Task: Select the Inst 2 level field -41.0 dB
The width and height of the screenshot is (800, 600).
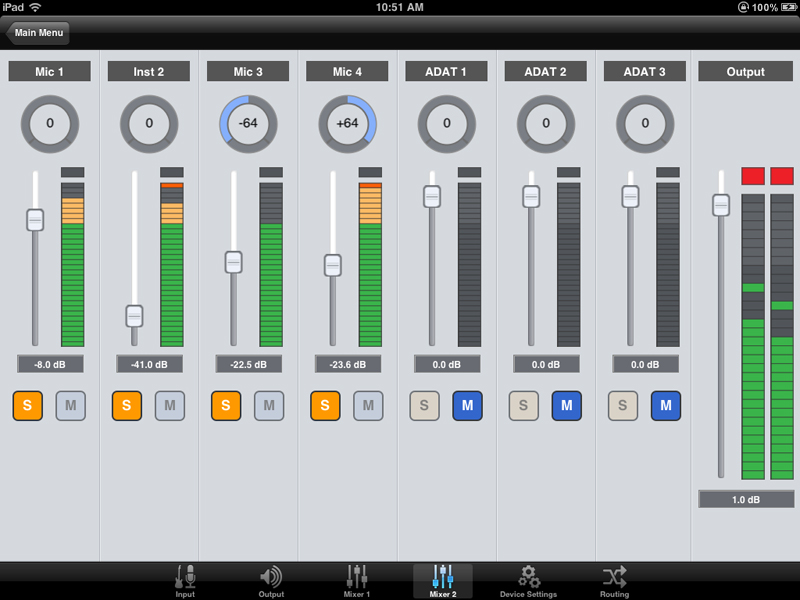Action: [x=149, y=364]
